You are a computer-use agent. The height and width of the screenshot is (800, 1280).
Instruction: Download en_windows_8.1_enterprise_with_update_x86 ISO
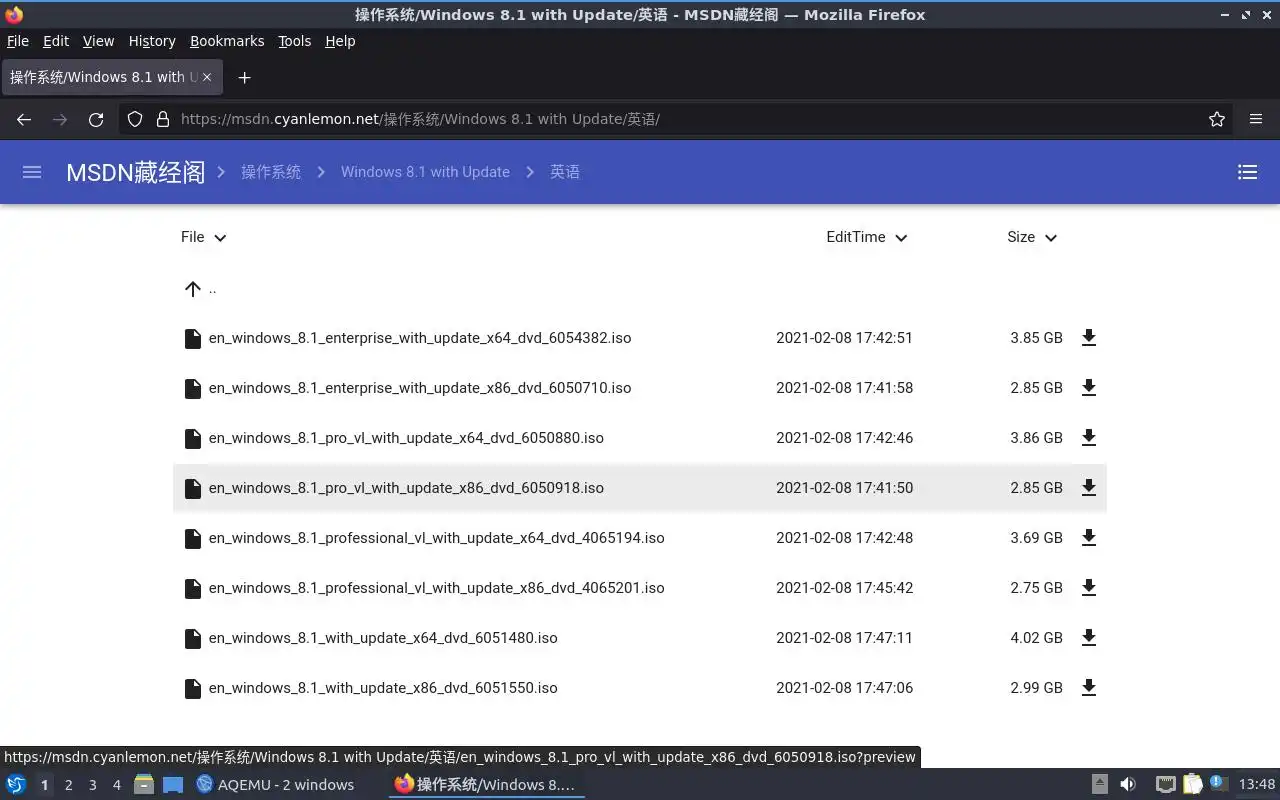point(1089,388)
